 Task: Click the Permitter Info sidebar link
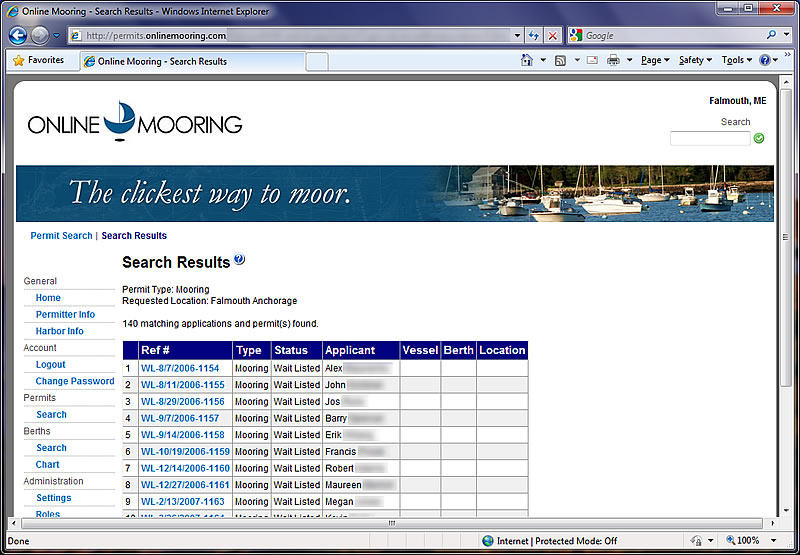pyautogui.click(x=65, y=314)
